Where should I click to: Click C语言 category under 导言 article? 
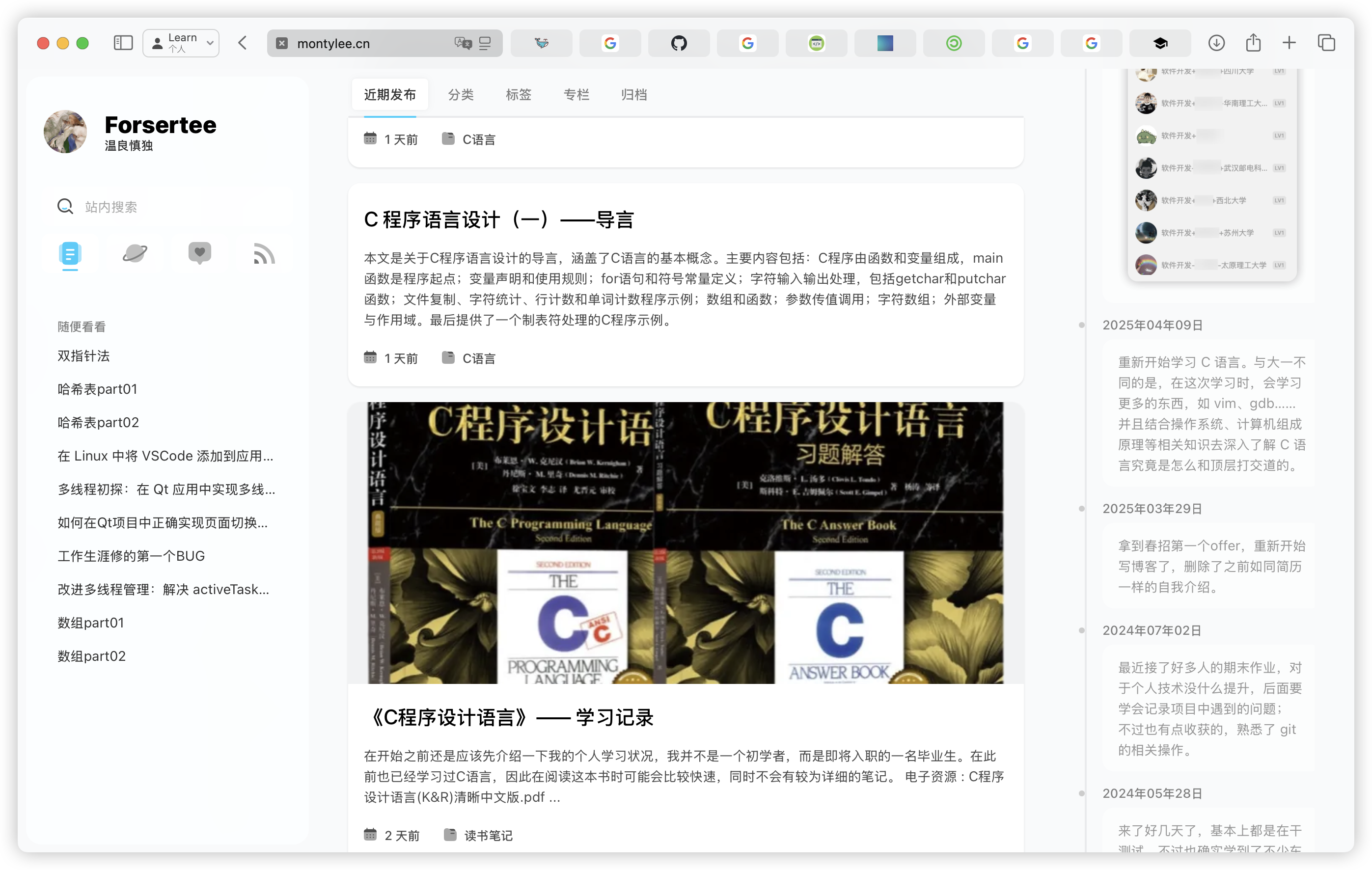pyautogui.click(x=479, y=358)
